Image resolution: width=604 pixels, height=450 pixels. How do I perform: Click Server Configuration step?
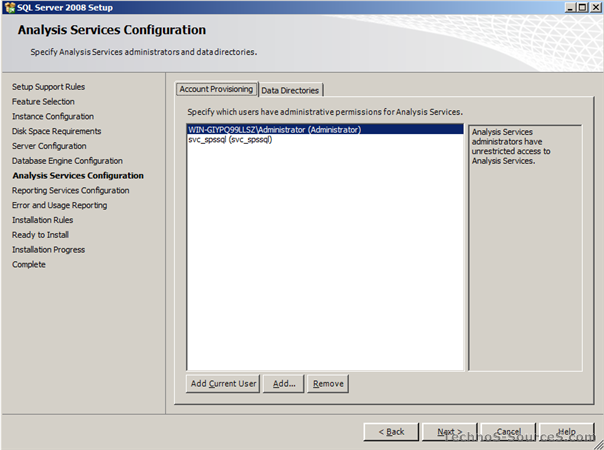[x=49, y=146]
